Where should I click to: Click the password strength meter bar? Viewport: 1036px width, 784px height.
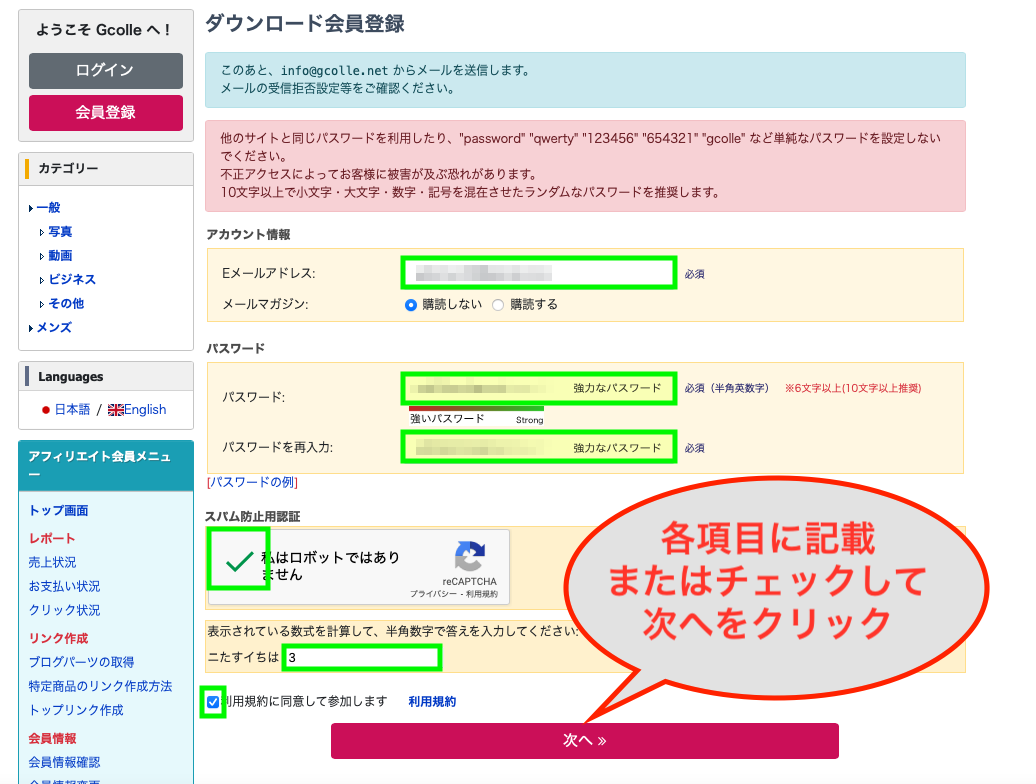[476, 408]
